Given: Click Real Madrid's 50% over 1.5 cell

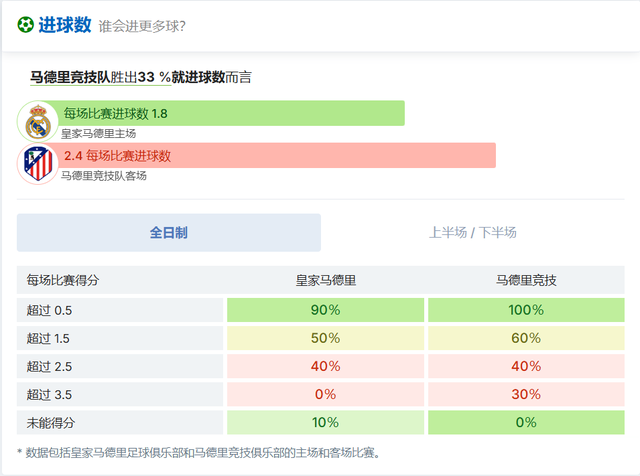Looking at the screenshot, I should point(326,338).
